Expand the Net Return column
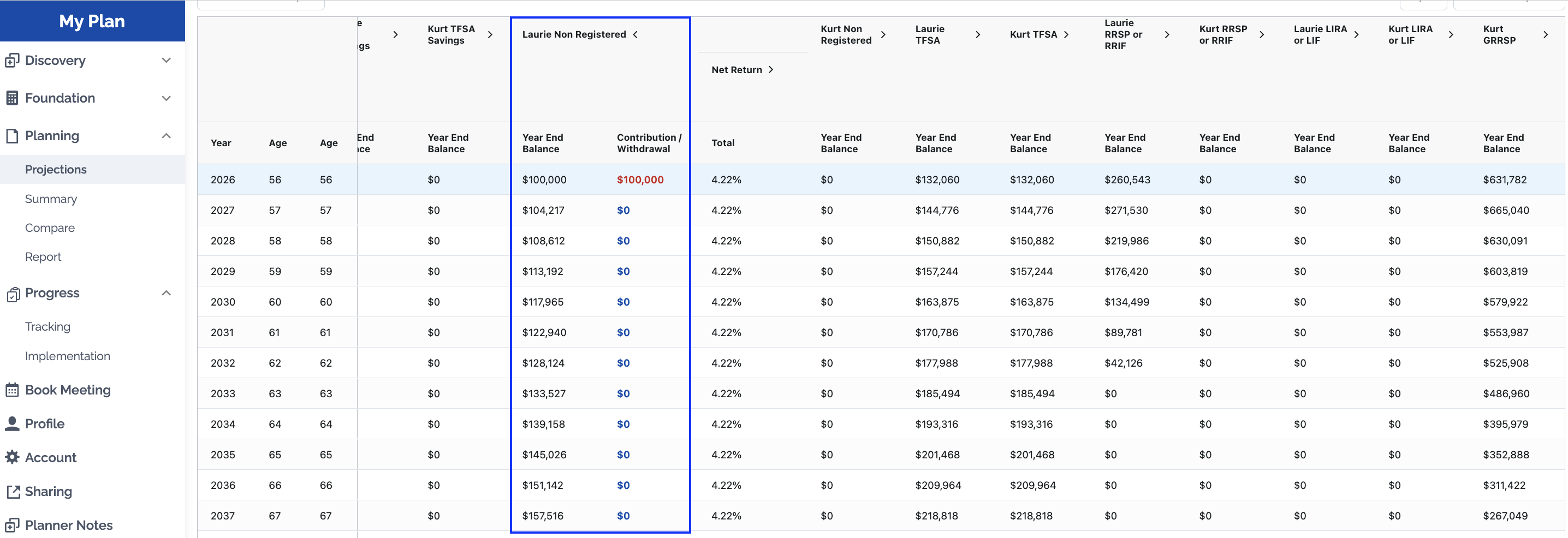 770,70
